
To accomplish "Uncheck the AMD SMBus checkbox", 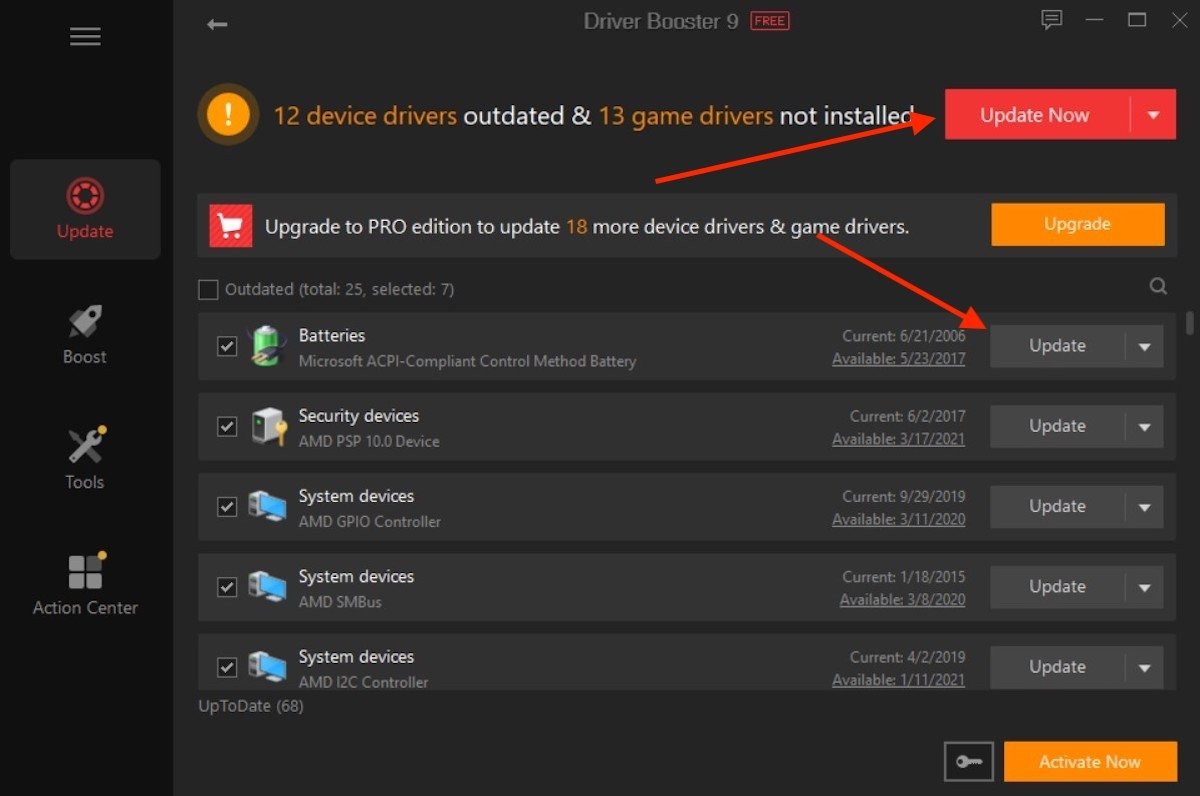I will coord(227,586).
